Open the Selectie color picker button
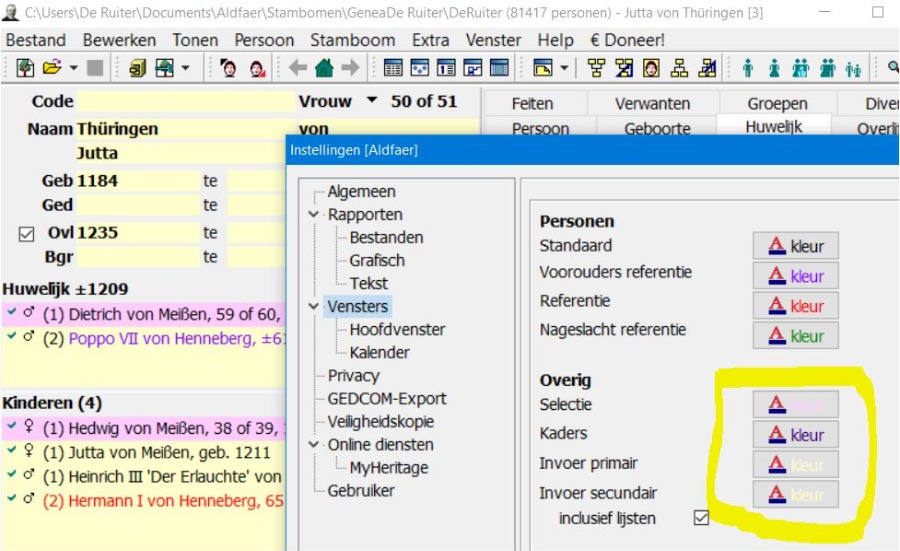This screenshot has height=551, width=900. (795, 405)
